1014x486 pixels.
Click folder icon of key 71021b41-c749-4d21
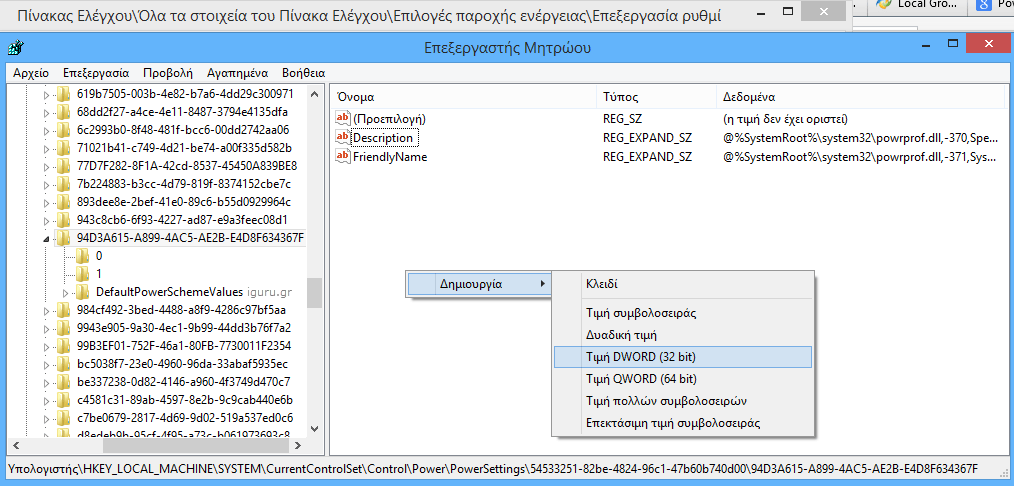pos(63,148)
